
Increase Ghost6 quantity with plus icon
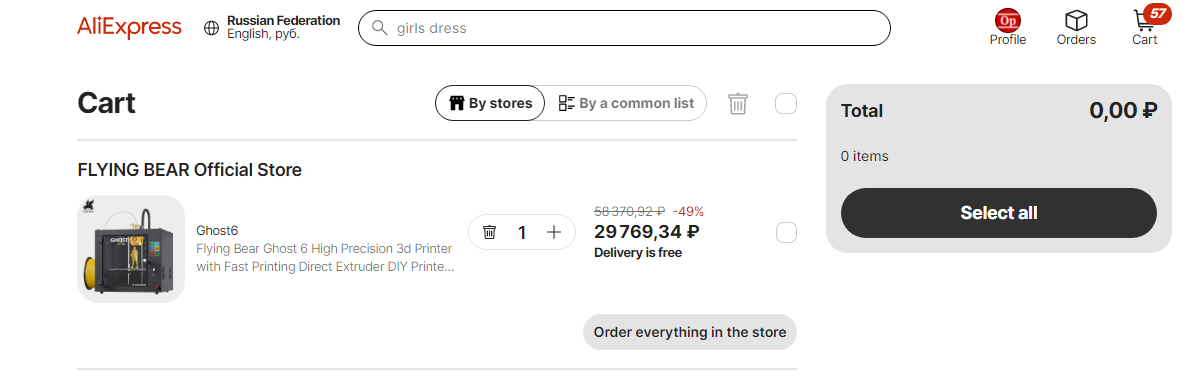[554, 232]
